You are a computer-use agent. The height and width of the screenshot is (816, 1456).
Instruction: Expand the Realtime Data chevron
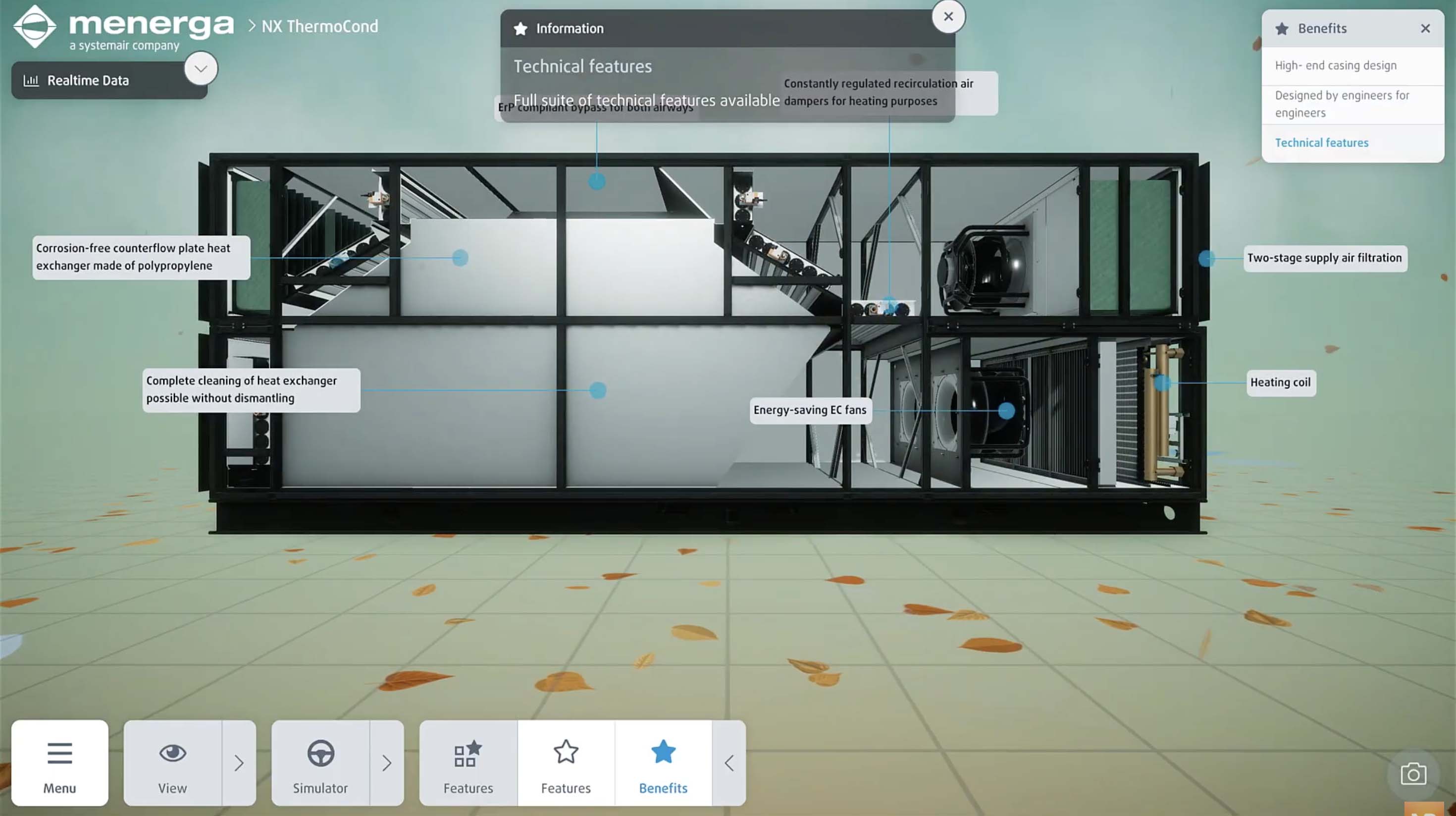pos(201,68)
